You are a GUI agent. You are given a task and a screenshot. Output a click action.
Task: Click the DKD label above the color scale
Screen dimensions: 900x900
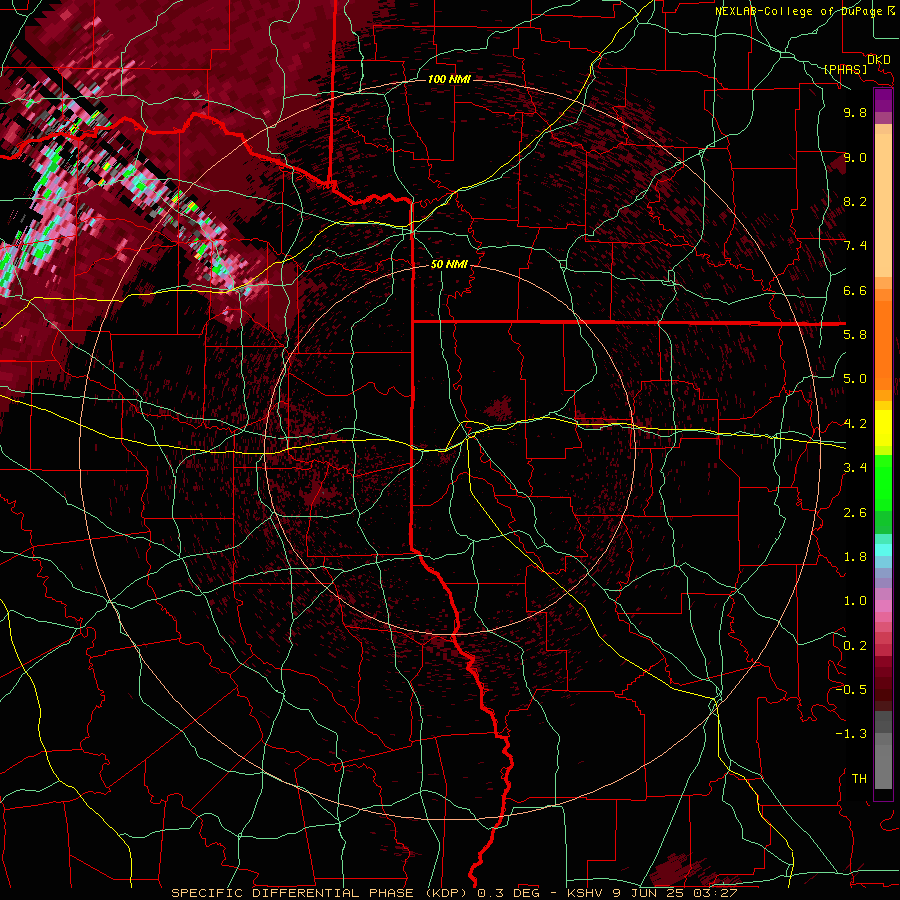pyautogui.click(x=879, y=60)
